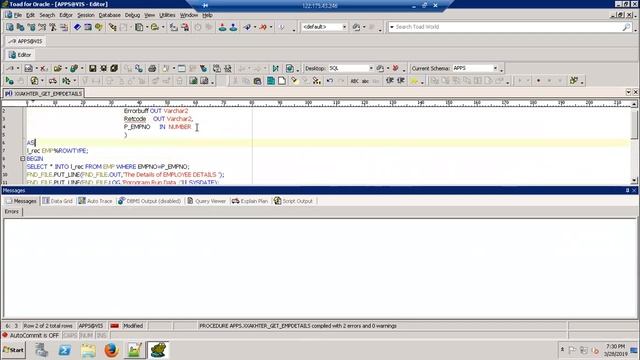The image size is (640, 360).
Task: Open the Current Schema APPS dropdown
Action: 495,69
